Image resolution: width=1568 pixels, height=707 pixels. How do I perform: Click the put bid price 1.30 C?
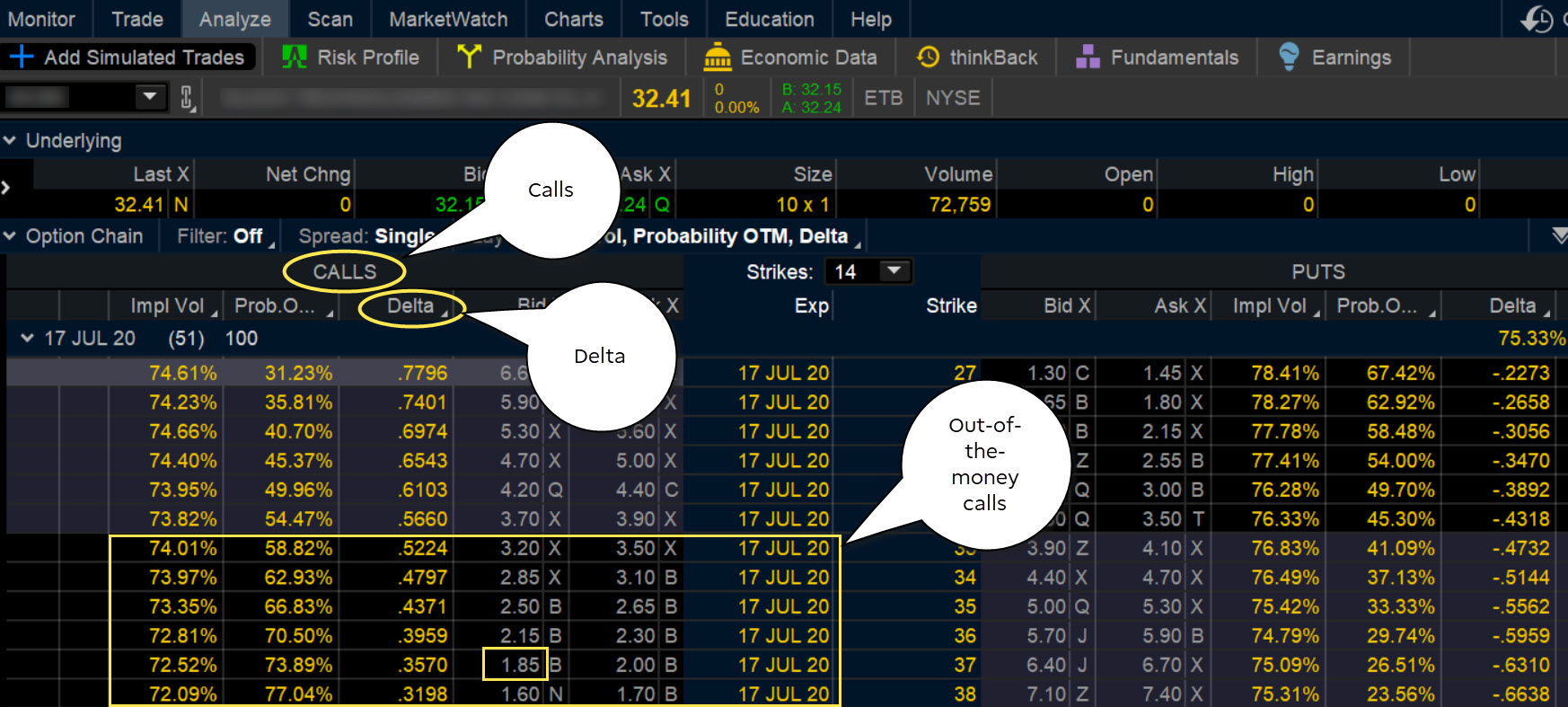(x=1058, y=373)
